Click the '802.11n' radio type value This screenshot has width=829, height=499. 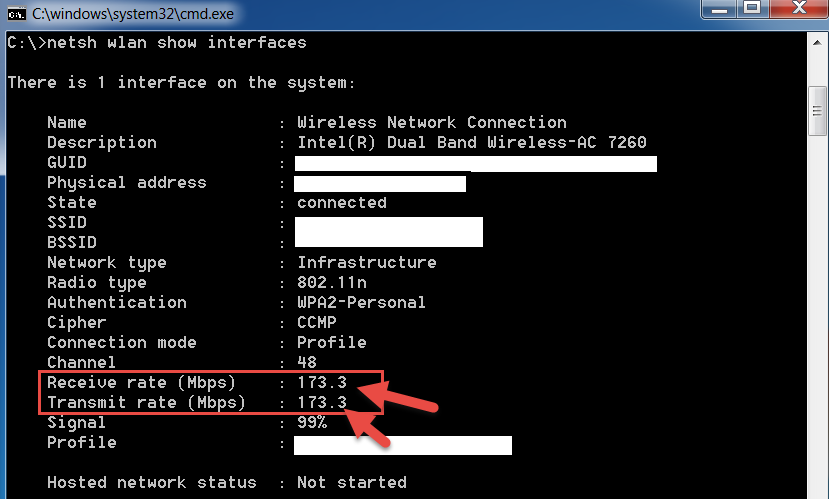tap(331, 283)
